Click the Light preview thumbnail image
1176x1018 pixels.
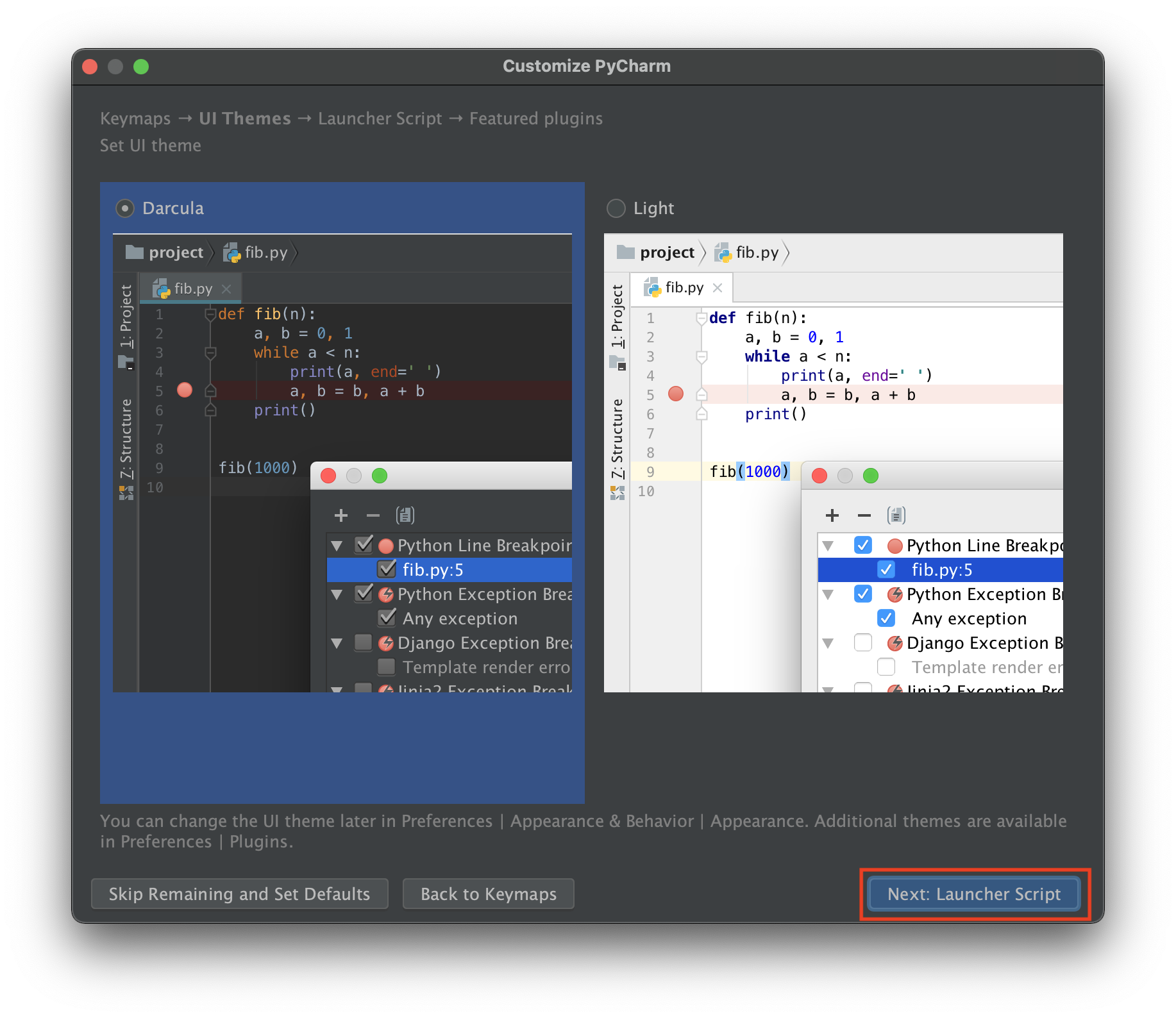834,463
